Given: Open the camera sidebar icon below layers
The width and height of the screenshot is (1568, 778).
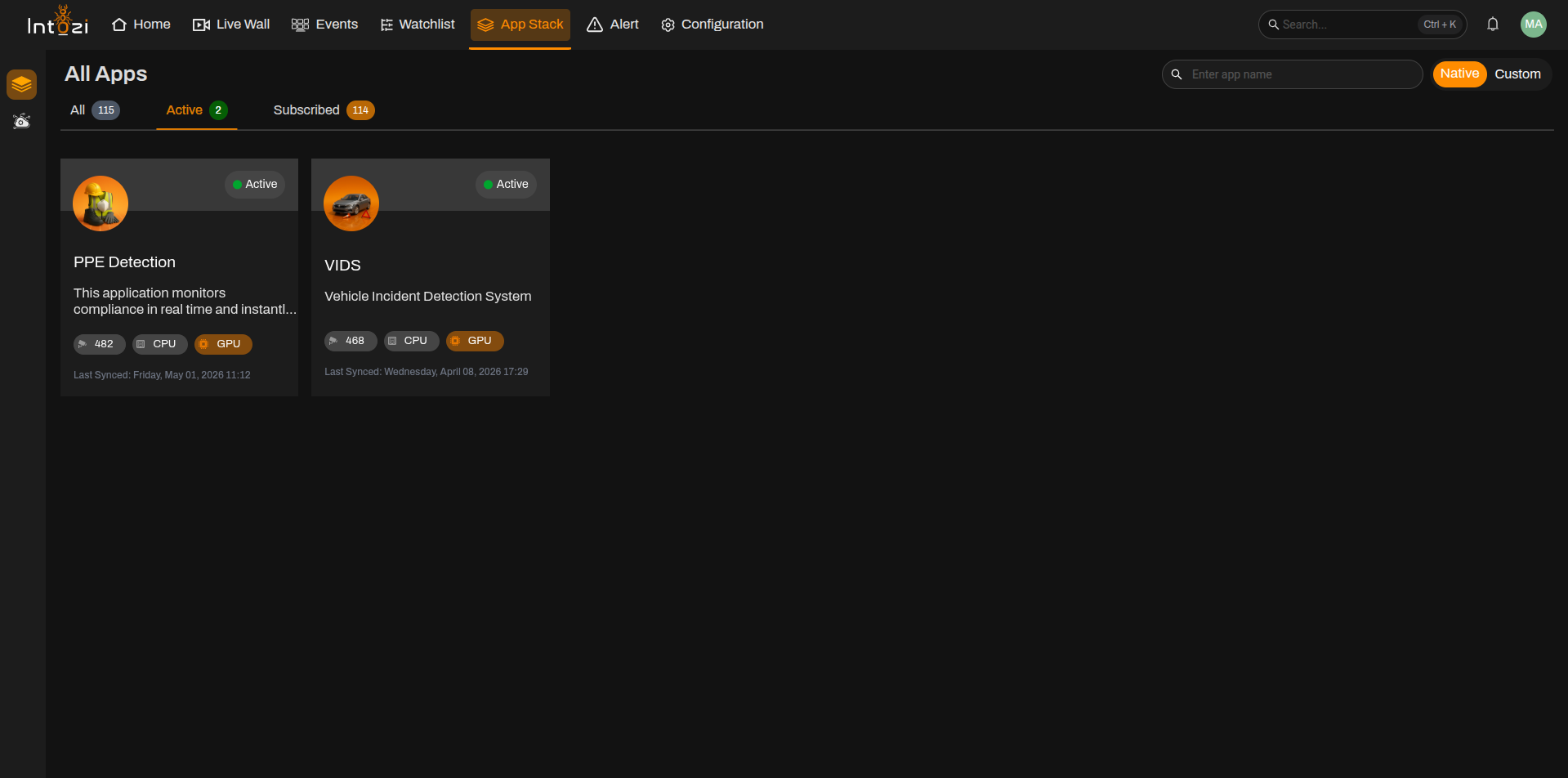Looking at the screenshot, I should pos(22,121).
